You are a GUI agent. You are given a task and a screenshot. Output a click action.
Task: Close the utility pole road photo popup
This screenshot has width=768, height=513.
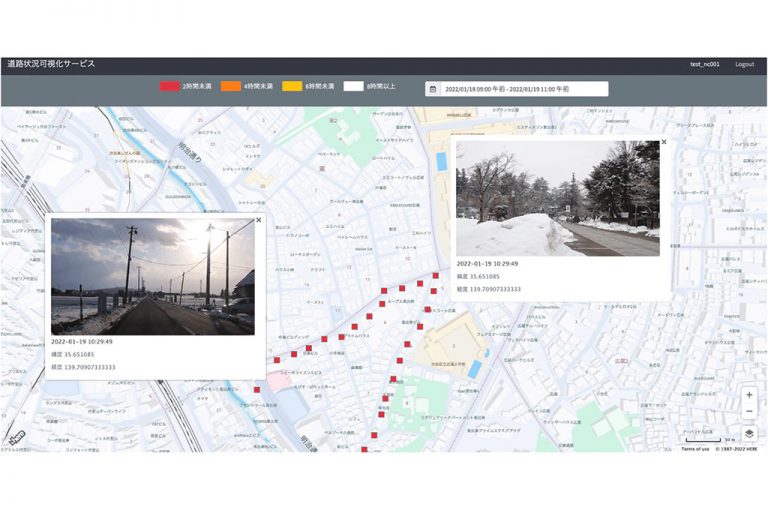[x=258, y=219]
